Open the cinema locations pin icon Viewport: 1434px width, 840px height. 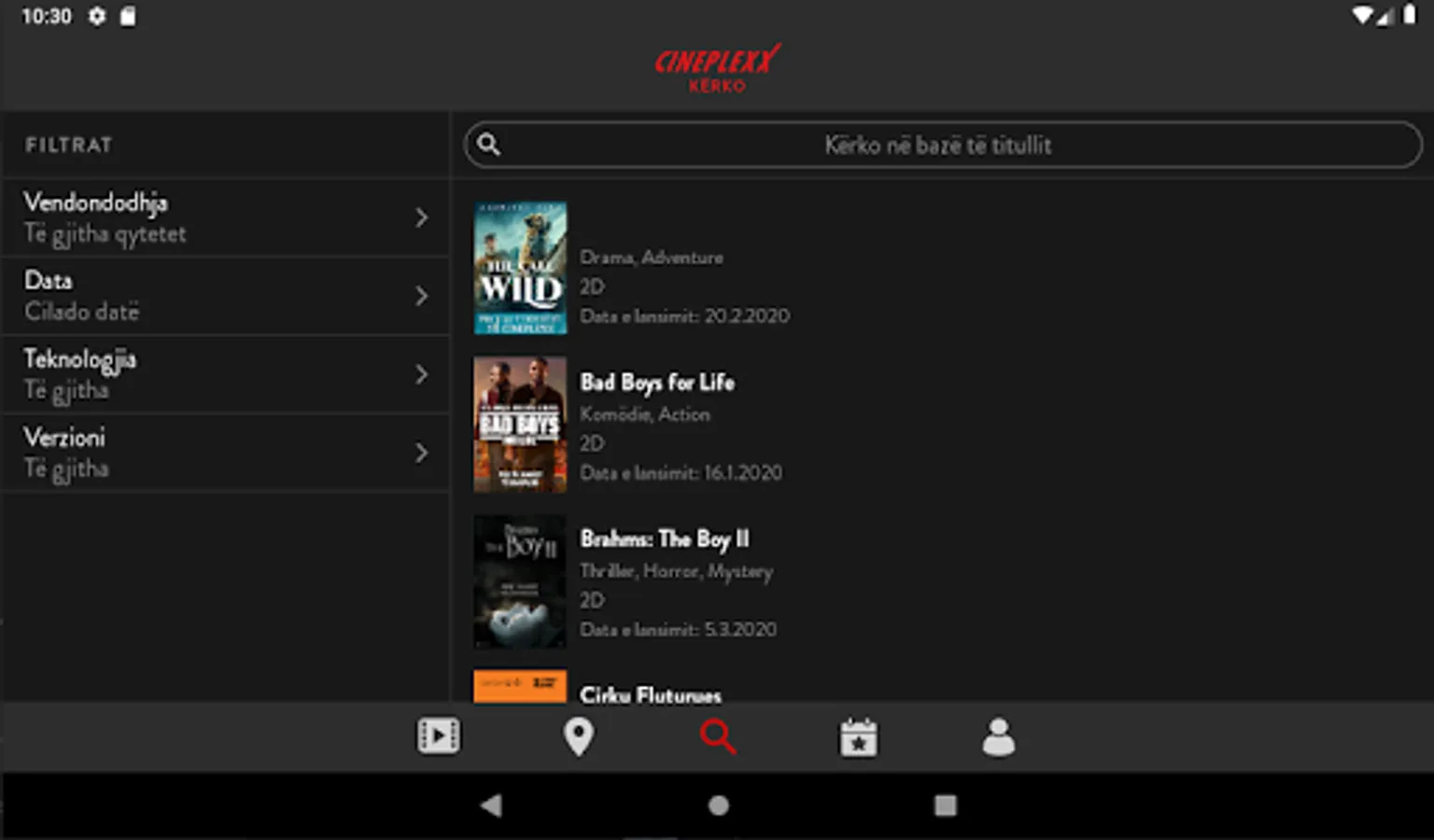578,737
